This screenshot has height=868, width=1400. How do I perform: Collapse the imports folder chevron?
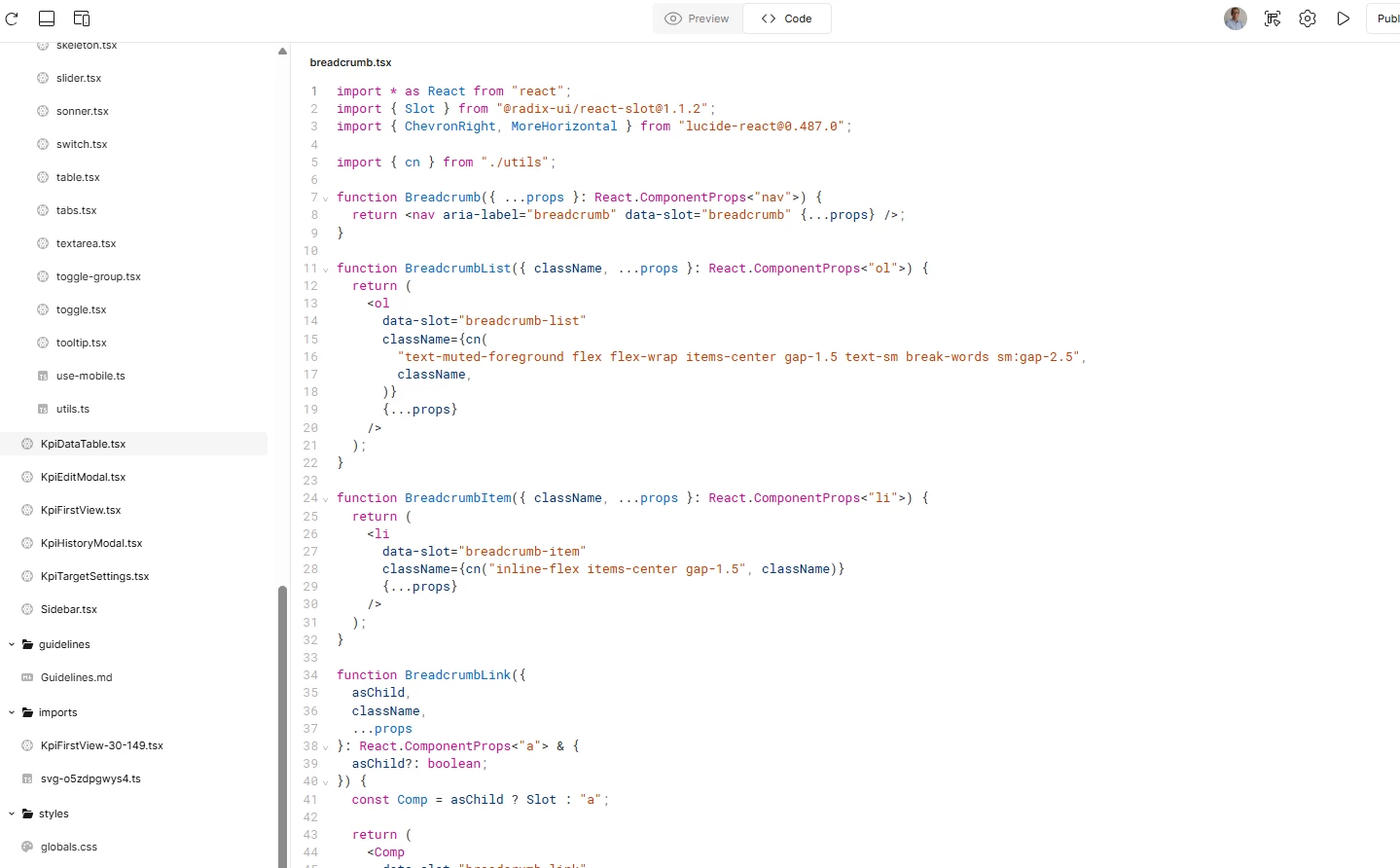pos(12,712)
